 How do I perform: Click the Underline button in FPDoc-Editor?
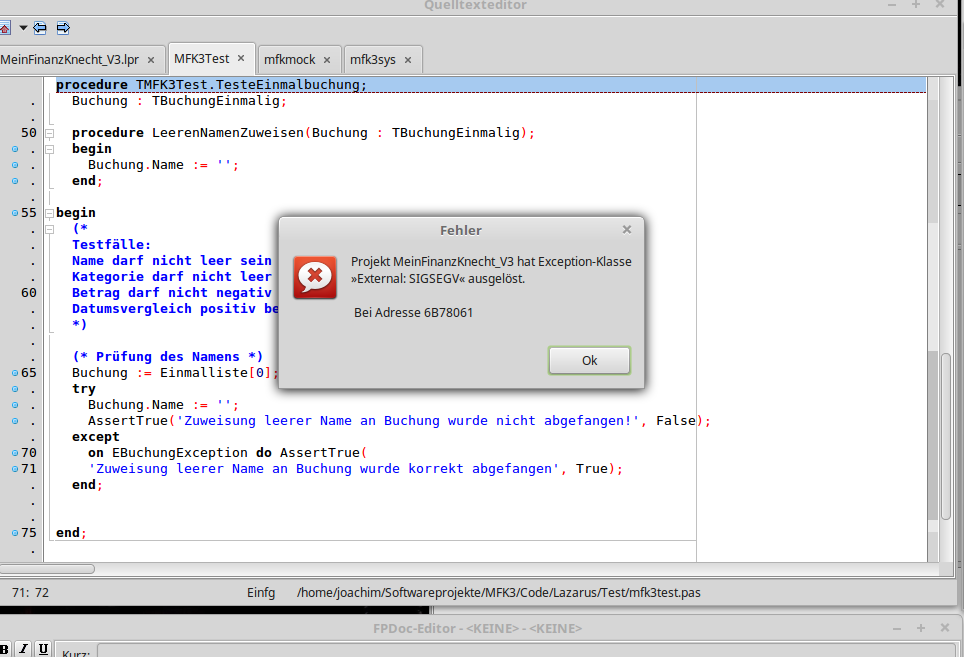pos(44,649)
